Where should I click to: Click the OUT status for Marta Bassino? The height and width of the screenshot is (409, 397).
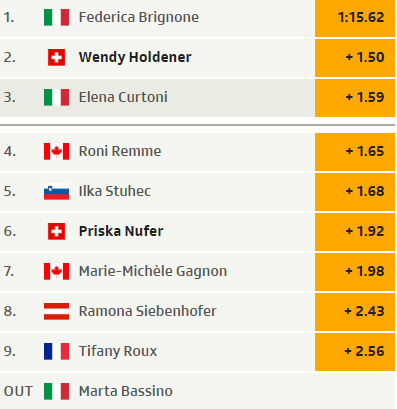18,391
